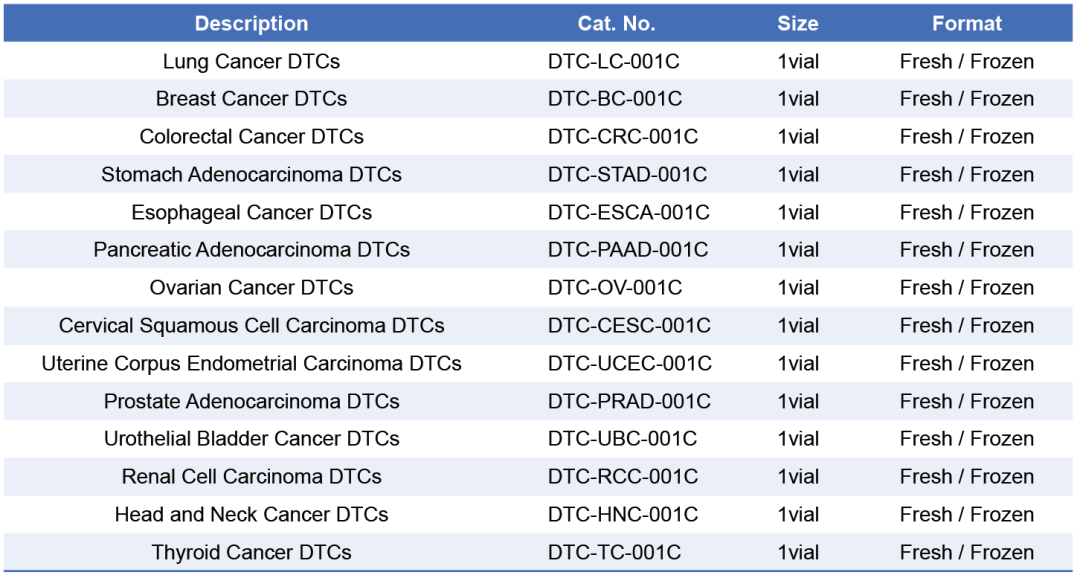The image size is (1080, 578).
Task: Click the Format column header
Action: 966,24
